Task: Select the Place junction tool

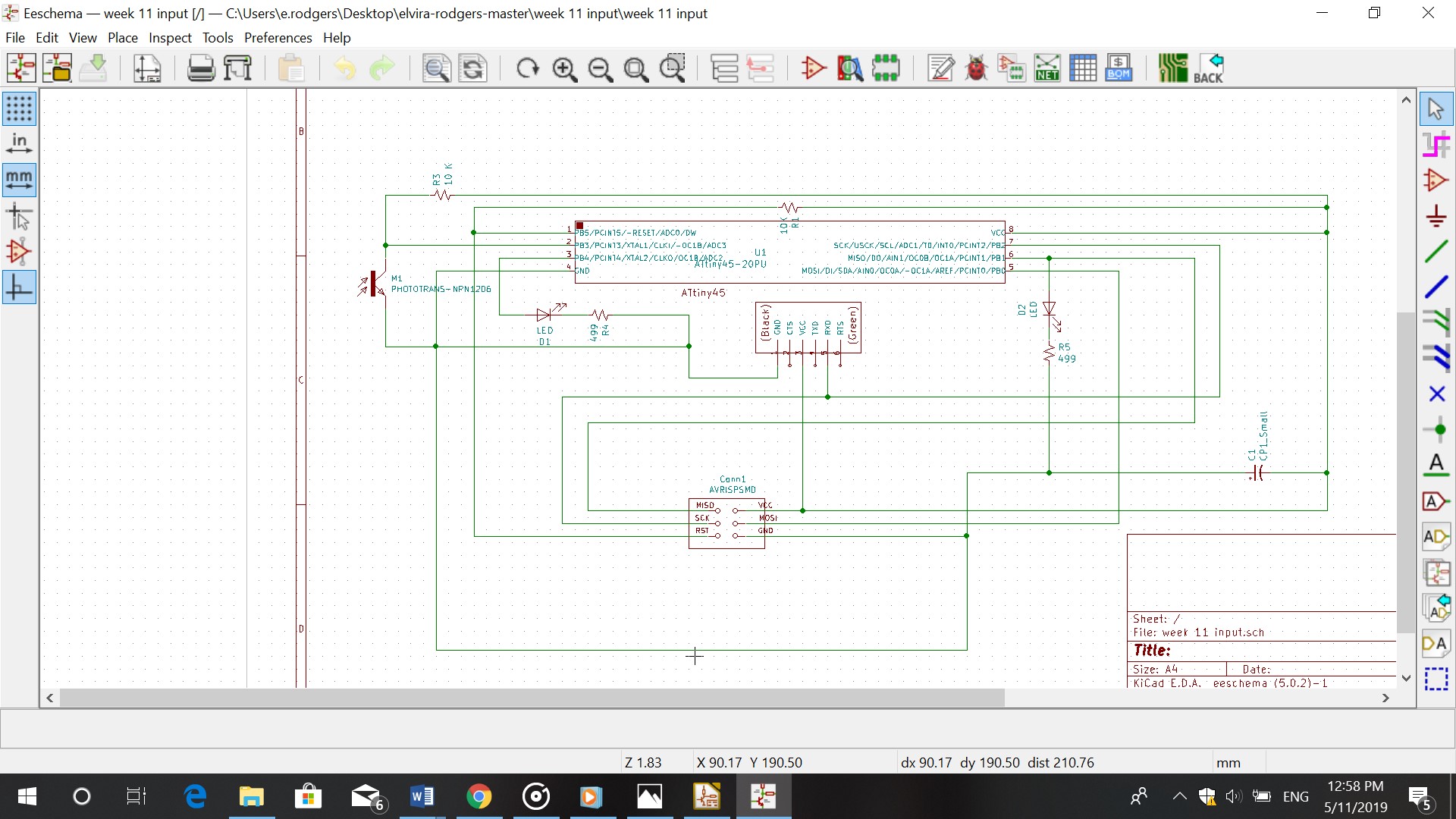Action: click(x=1436, y=429)
